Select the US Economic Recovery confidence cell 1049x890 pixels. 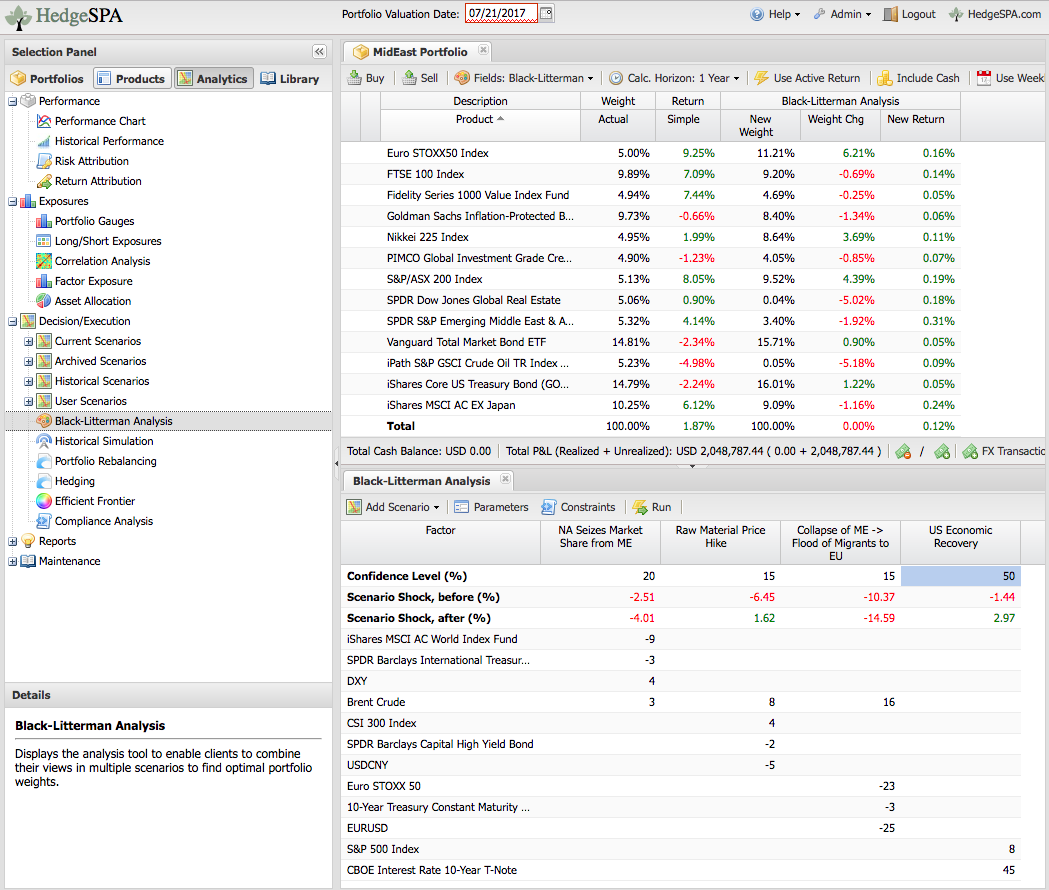point(960,576)
